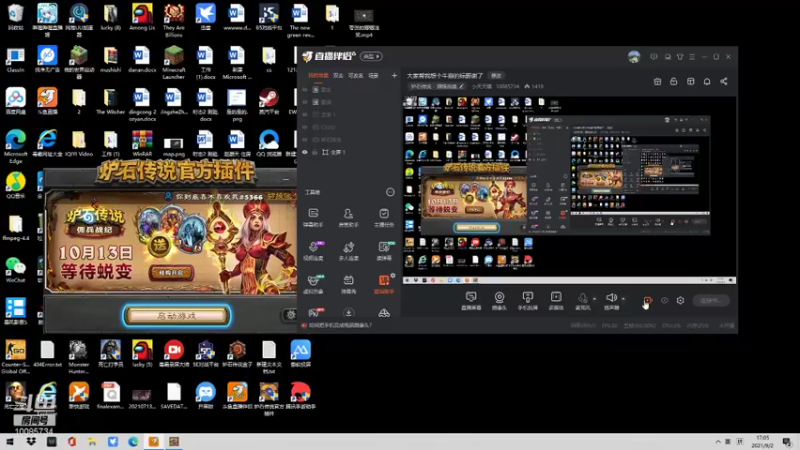Screen dimensions: 800x450
Task: Toggle visibility of second image source row
Action: (x=305, y=102)
